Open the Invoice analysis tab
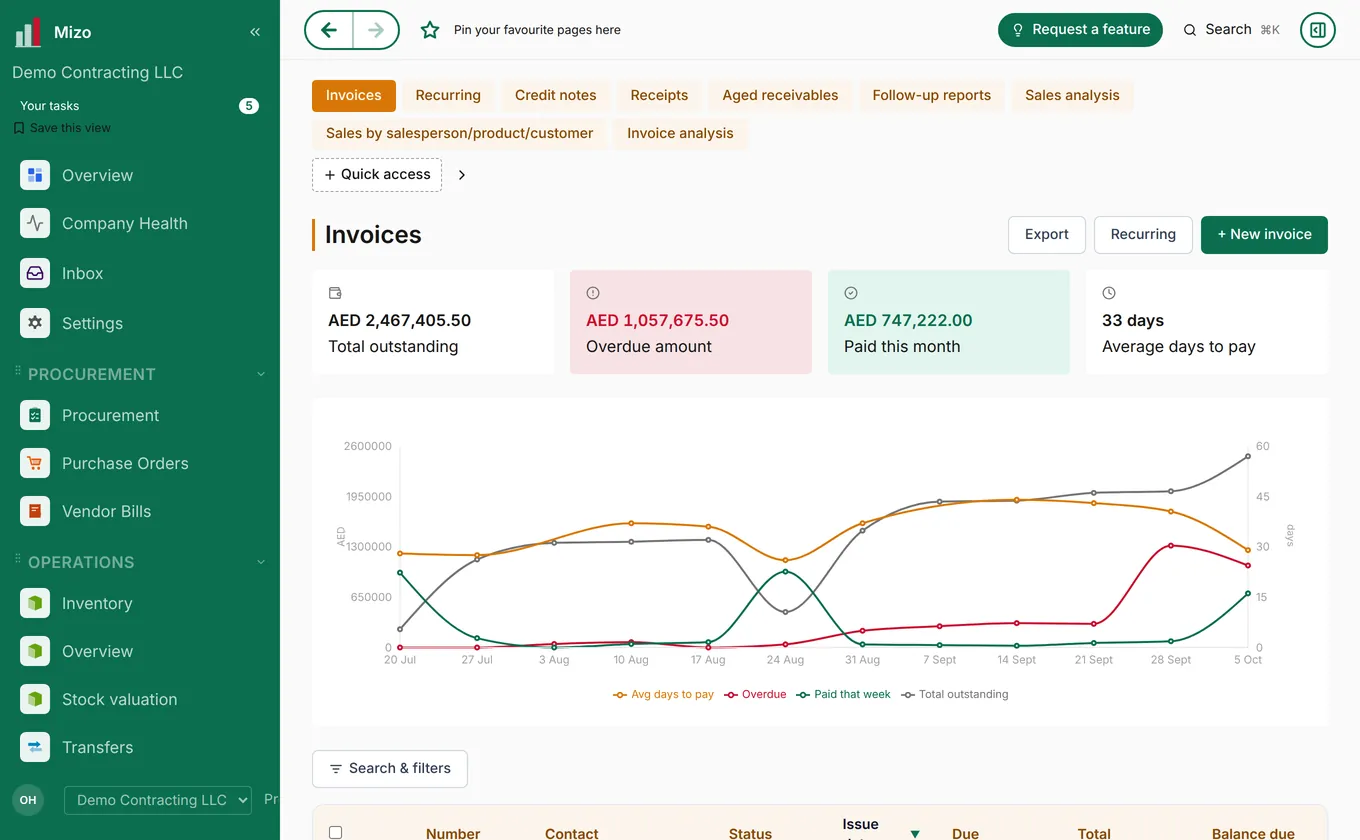 coord(680,134)
